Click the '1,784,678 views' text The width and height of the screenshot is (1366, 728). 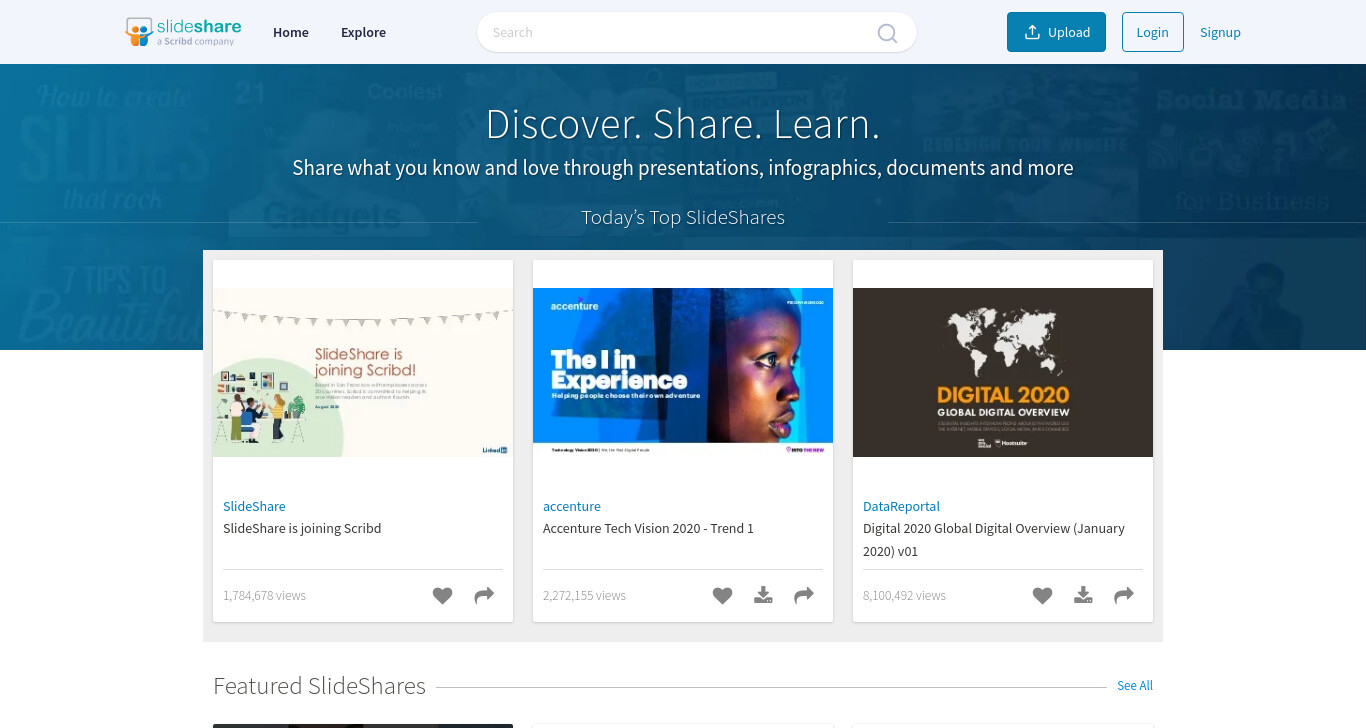pos(264,595)
